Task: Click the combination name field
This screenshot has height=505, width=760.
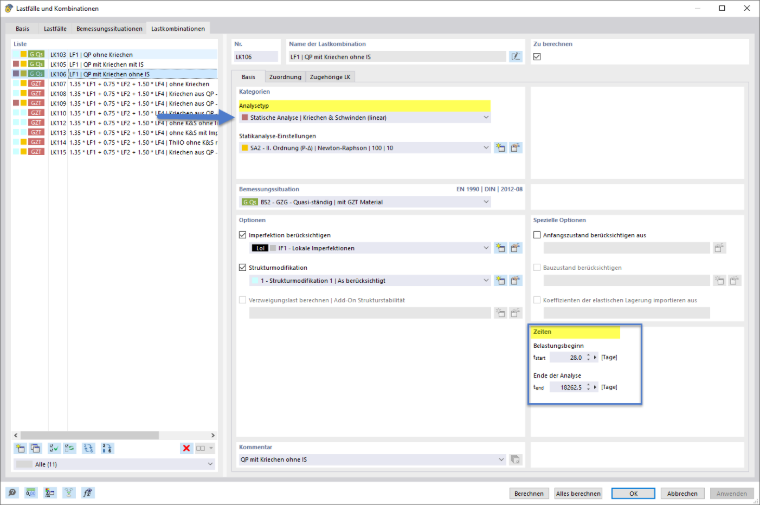Action: 397,57
